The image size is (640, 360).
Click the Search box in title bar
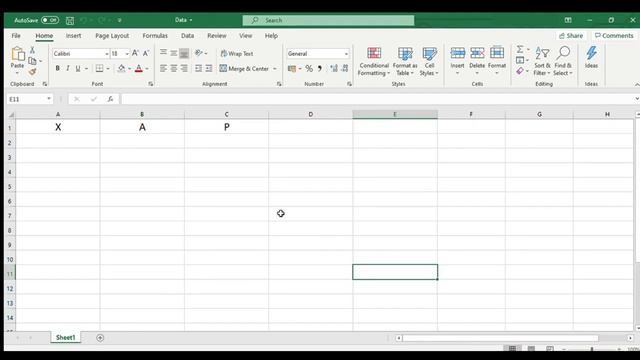click(328, 20)
